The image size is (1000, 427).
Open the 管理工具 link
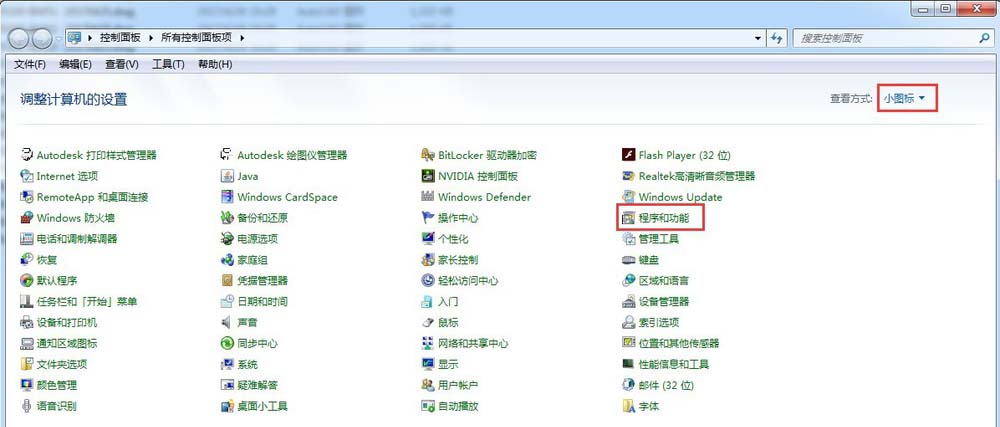659,239
